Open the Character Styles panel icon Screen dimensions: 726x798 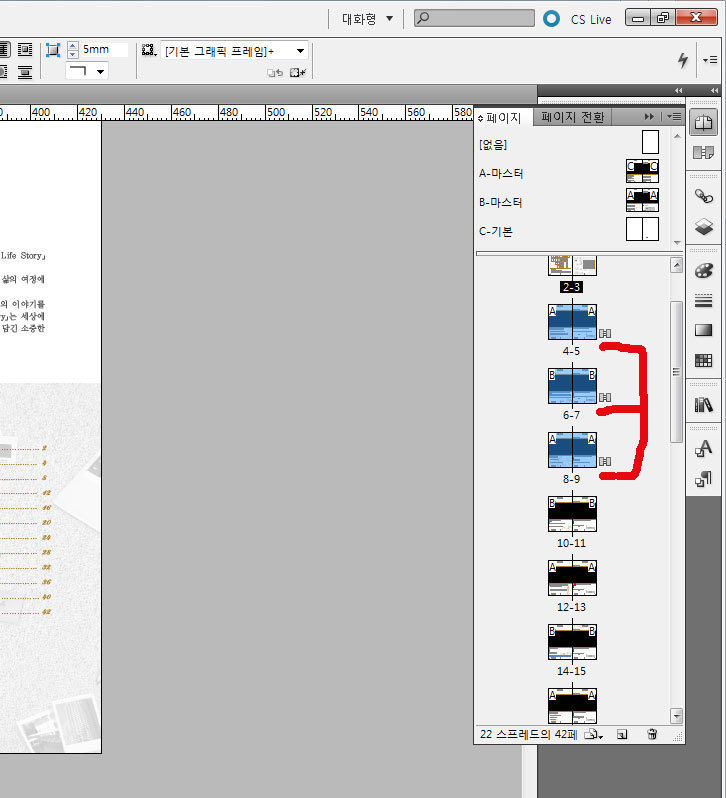[704, 447]
